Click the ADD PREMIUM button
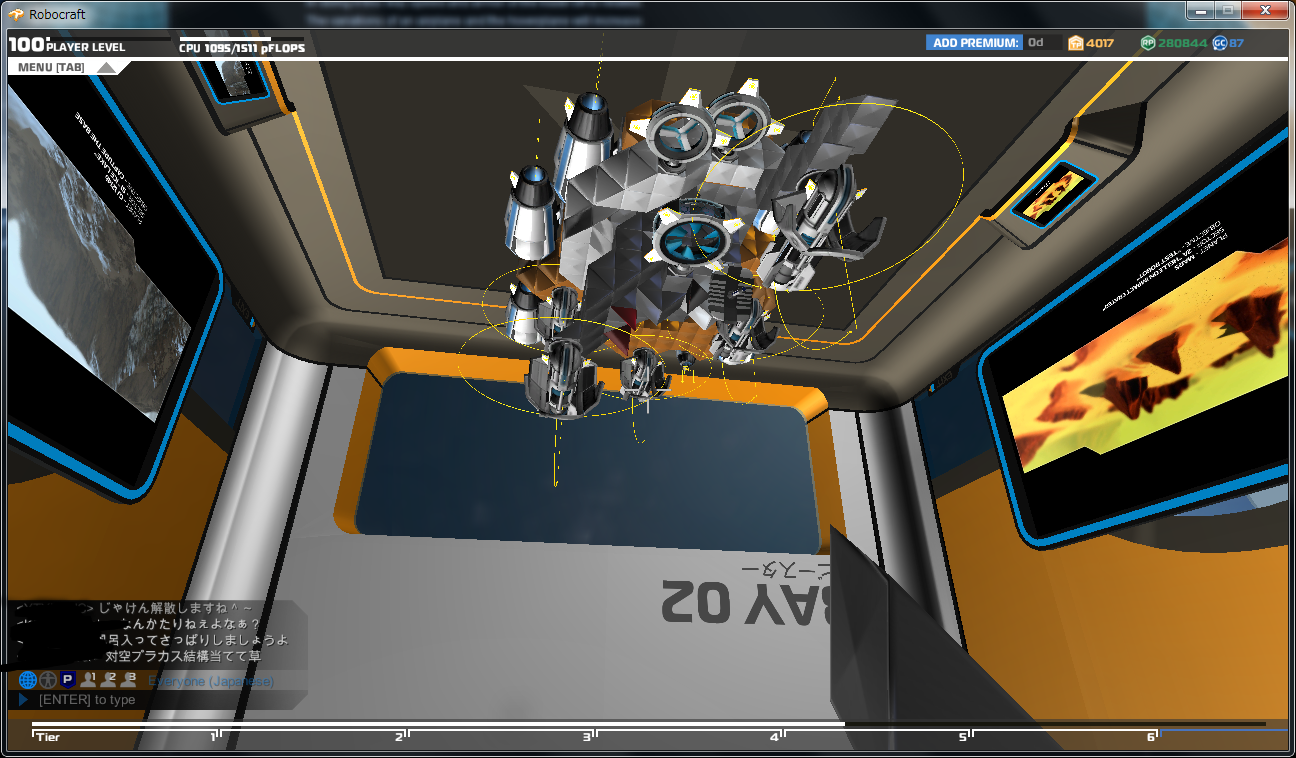 (975, 42)
